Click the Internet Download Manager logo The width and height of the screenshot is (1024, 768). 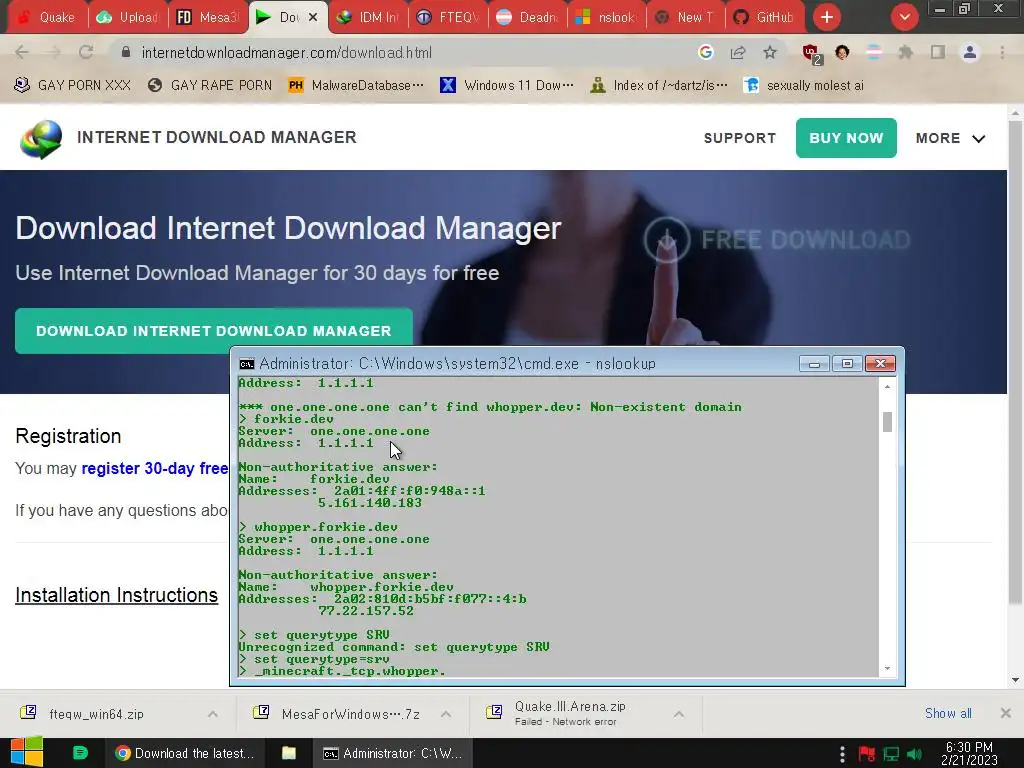[41, 139]
